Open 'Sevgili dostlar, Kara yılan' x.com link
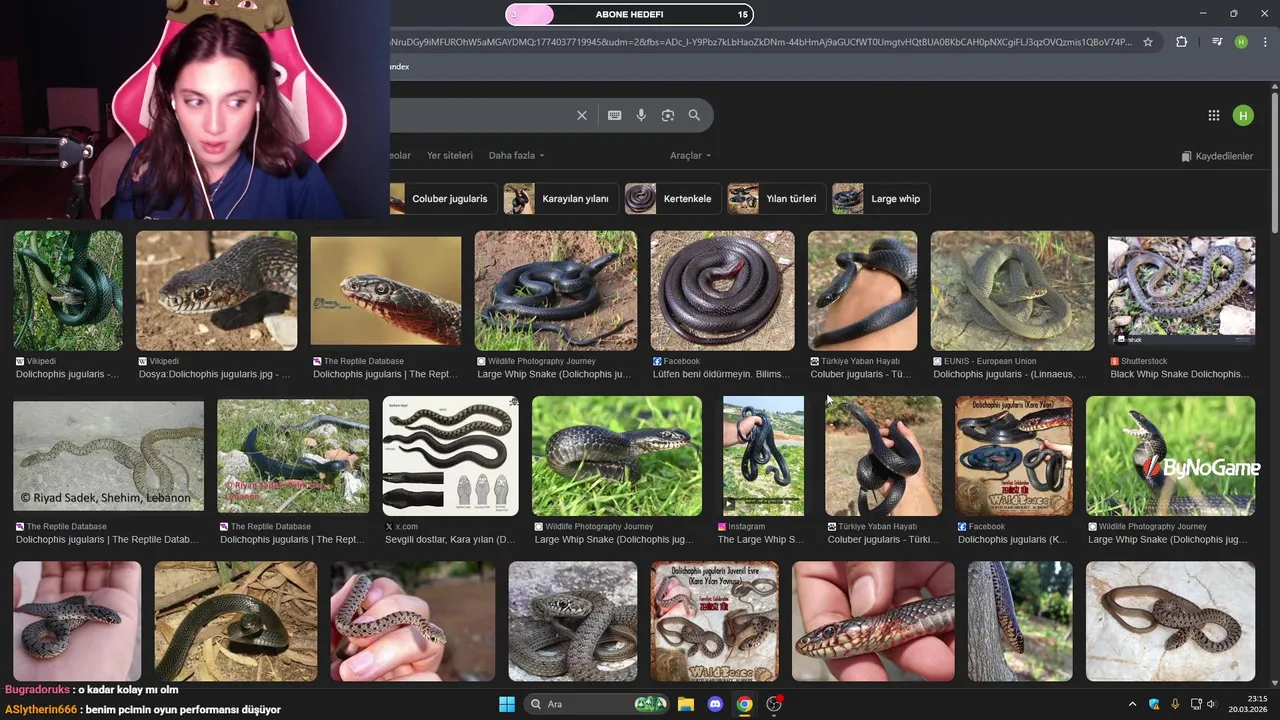 [450, 539]
